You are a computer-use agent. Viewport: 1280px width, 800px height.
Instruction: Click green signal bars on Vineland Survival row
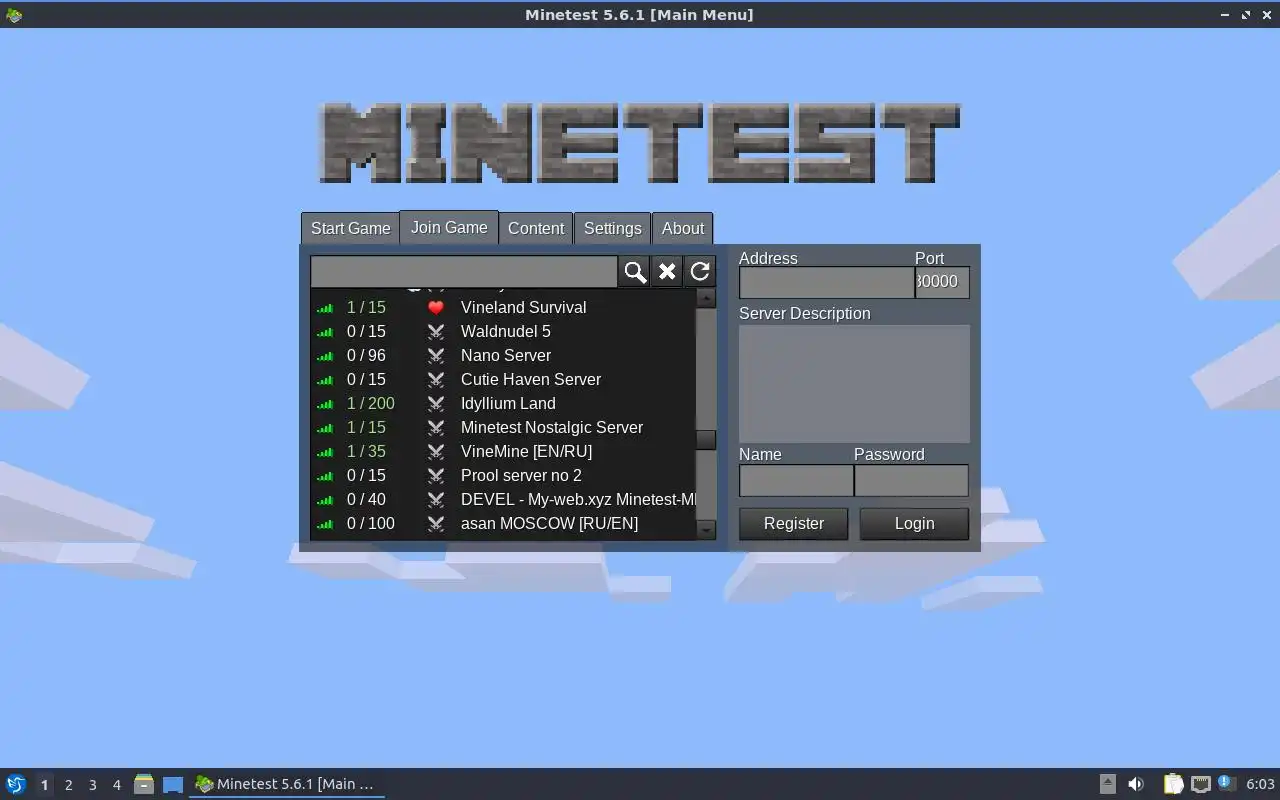(x=325, y=308)
